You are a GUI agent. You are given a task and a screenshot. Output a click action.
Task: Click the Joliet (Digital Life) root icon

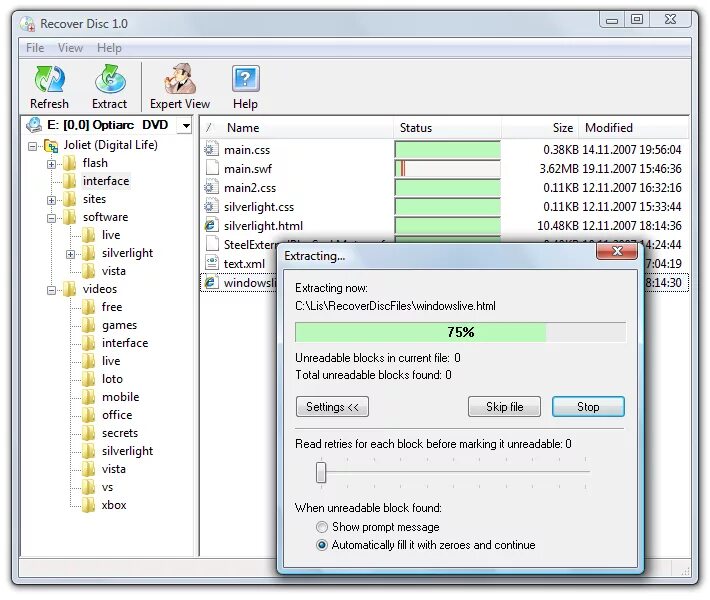click(51, 146)
